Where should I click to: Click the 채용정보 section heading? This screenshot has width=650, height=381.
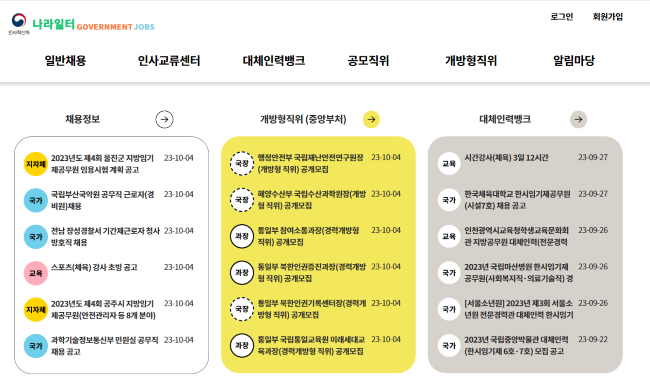pyautogui.click(x=82, y=119)
